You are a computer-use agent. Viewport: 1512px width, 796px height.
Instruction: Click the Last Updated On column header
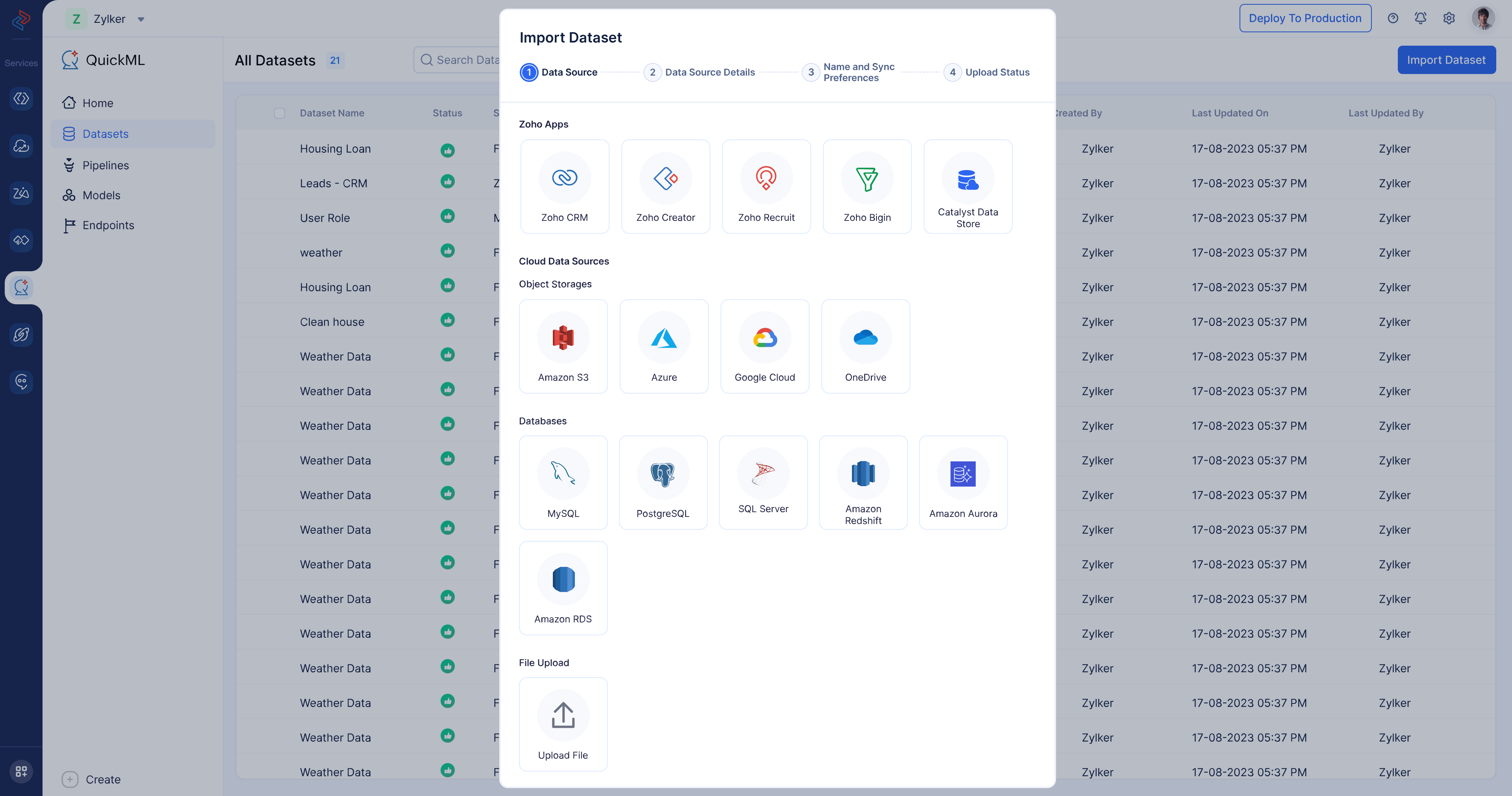(1230, 113)
